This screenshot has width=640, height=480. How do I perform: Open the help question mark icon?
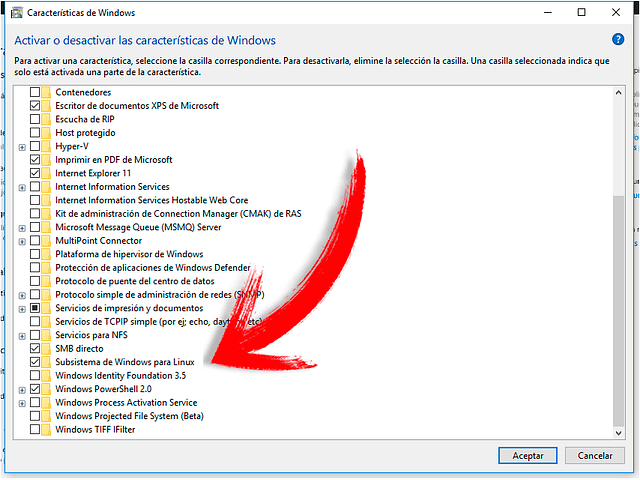(x=618, y=40)
